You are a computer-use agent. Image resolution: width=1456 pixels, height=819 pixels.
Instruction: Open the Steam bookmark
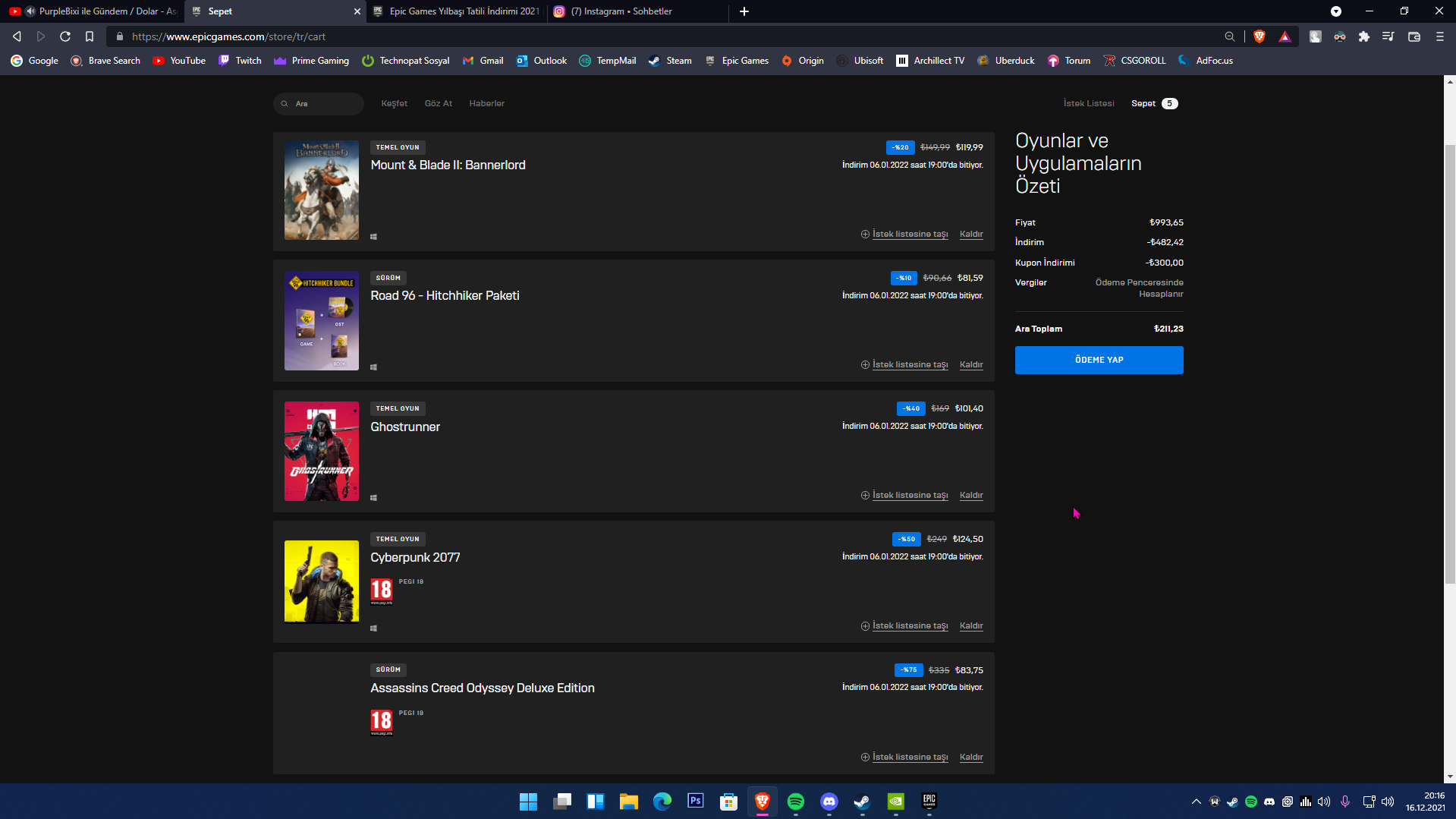670,61
